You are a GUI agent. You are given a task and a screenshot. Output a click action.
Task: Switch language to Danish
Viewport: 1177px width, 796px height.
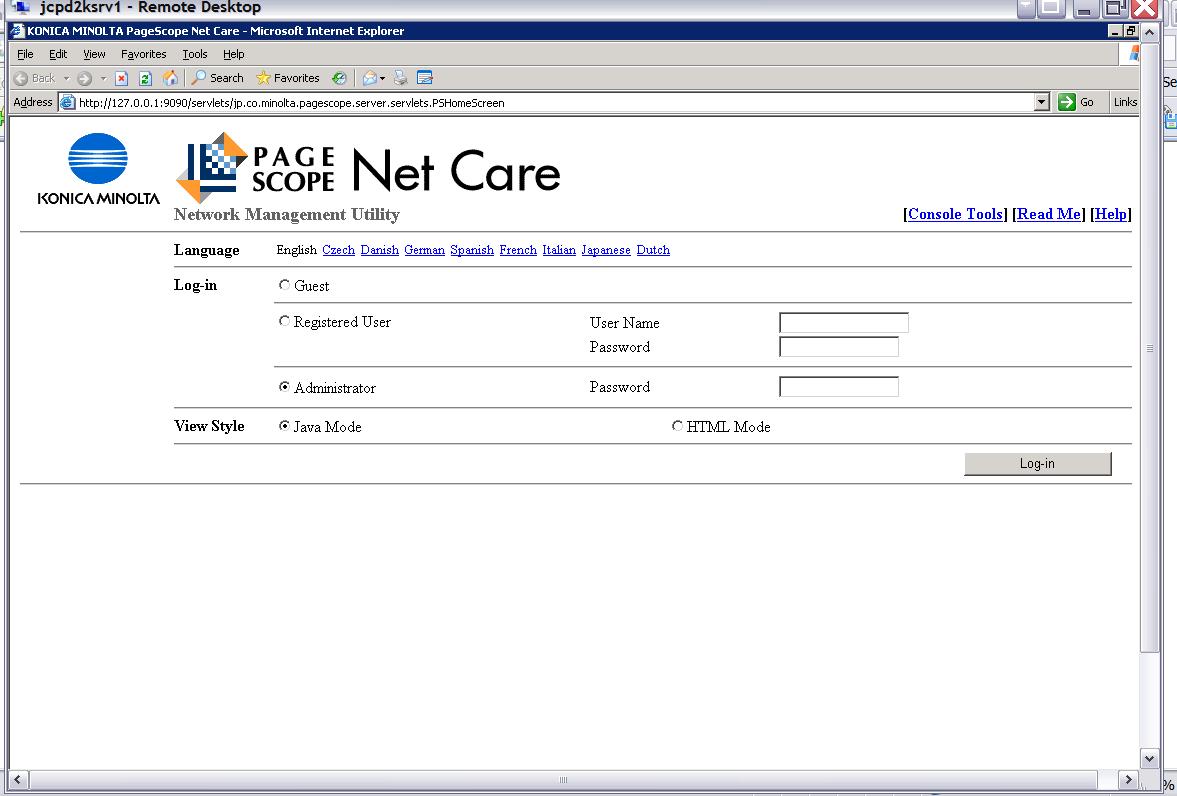point(379,250)
